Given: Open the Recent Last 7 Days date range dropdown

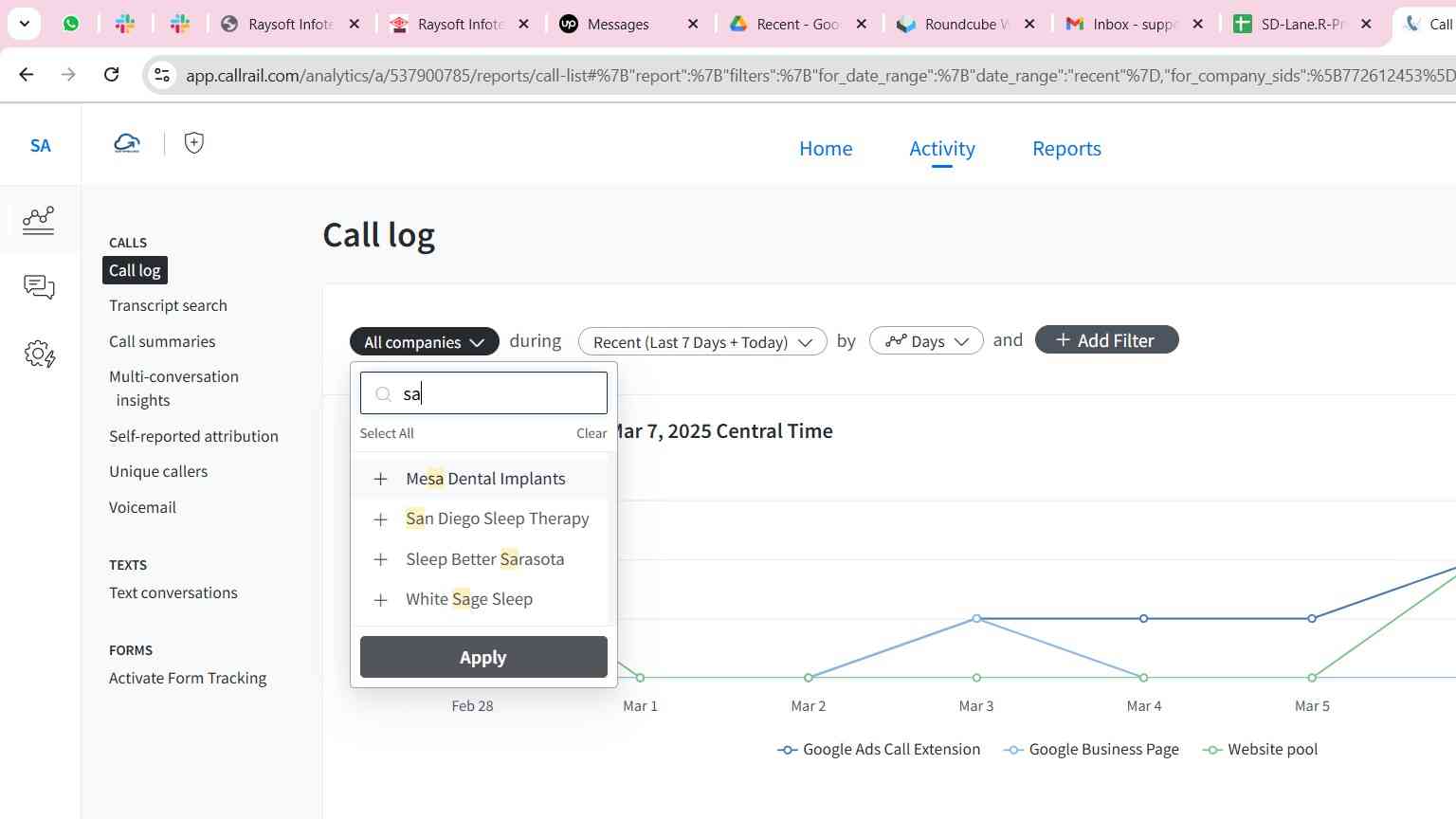Looking at the screenshot, I should coord(702,341).
